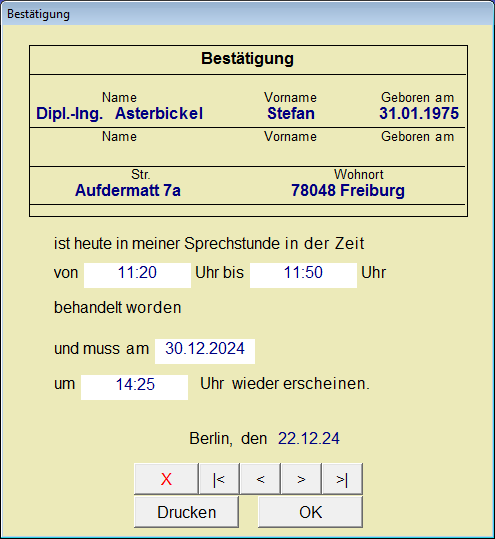Confirm with the OK button
495x539 pixels.
[x=310, y=512]
